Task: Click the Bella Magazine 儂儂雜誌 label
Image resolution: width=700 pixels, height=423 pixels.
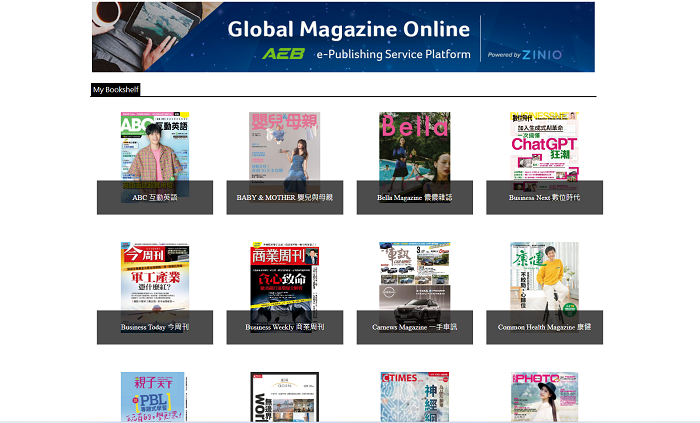Action: pyautogui.click(x=414, y=198)
